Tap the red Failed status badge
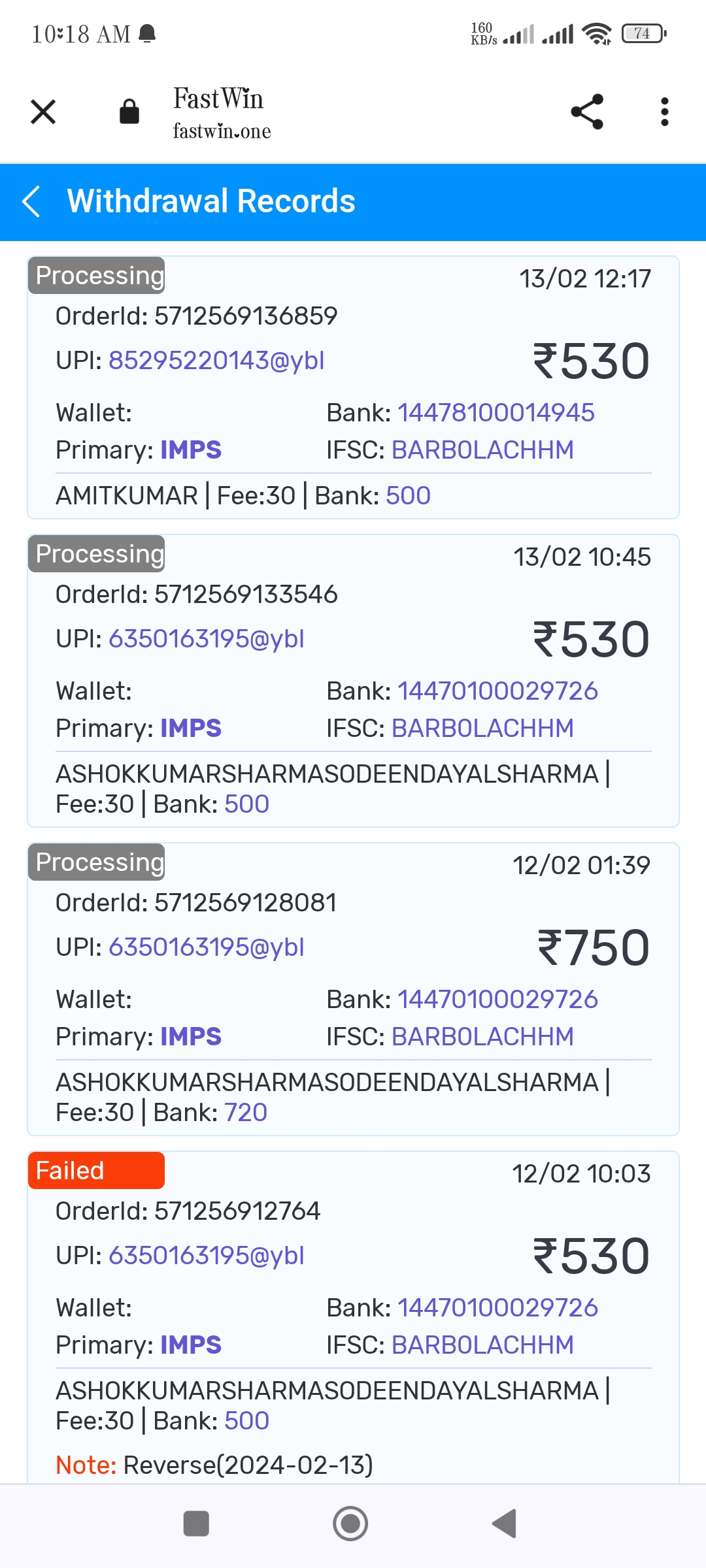706x1568 pixels. 96,1171
